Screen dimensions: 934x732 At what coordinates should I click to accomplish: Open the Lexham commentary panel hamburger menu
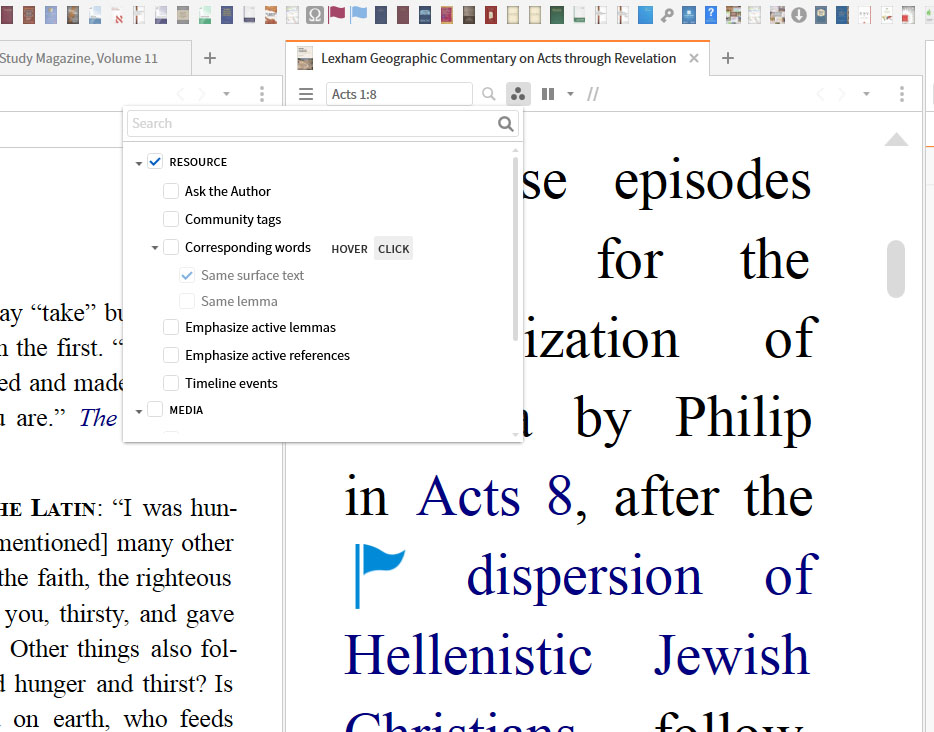(306, 94)
